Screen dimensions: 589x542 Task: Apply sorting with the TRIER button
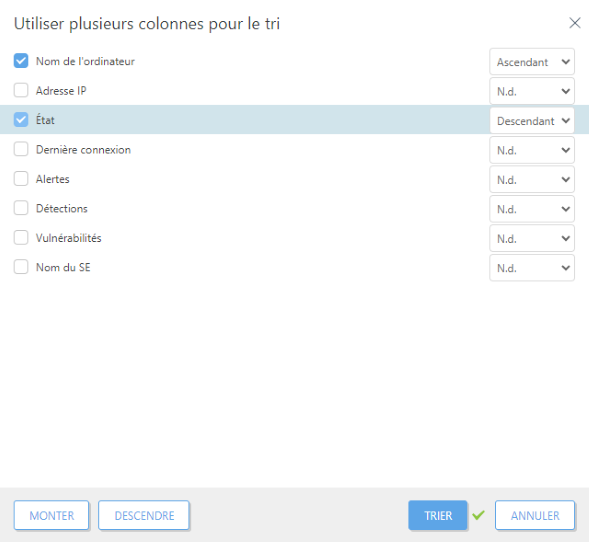[438, 515]
